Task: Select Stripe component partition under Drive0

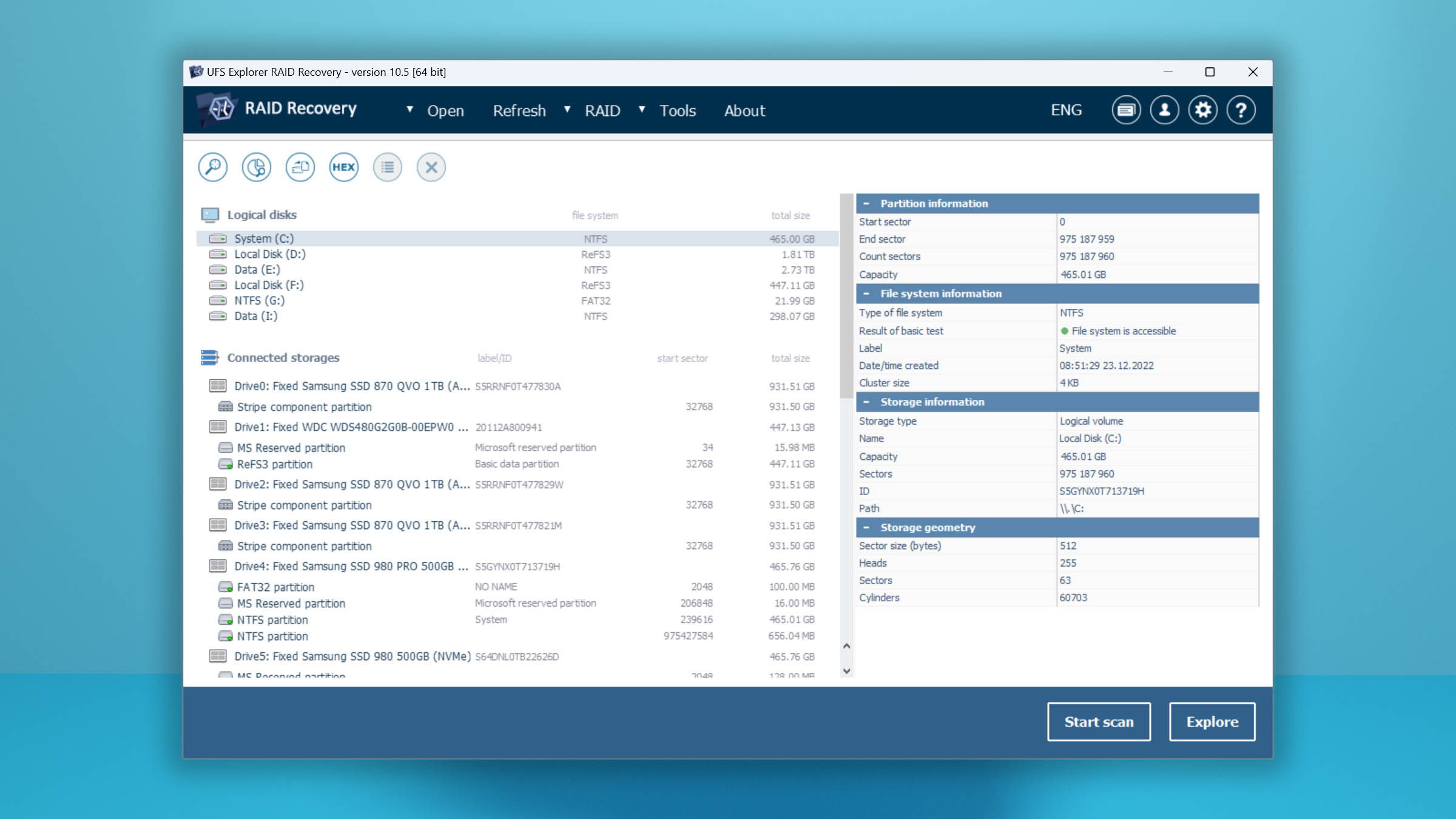Action: point(517,406)
